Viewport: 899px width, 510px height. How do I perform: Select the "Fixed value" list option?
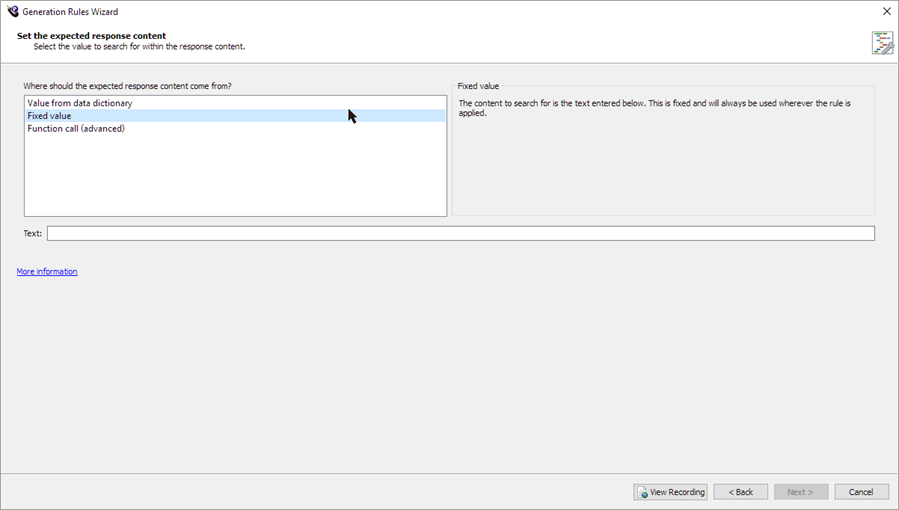pyautogui.click(x=50, y=116)
